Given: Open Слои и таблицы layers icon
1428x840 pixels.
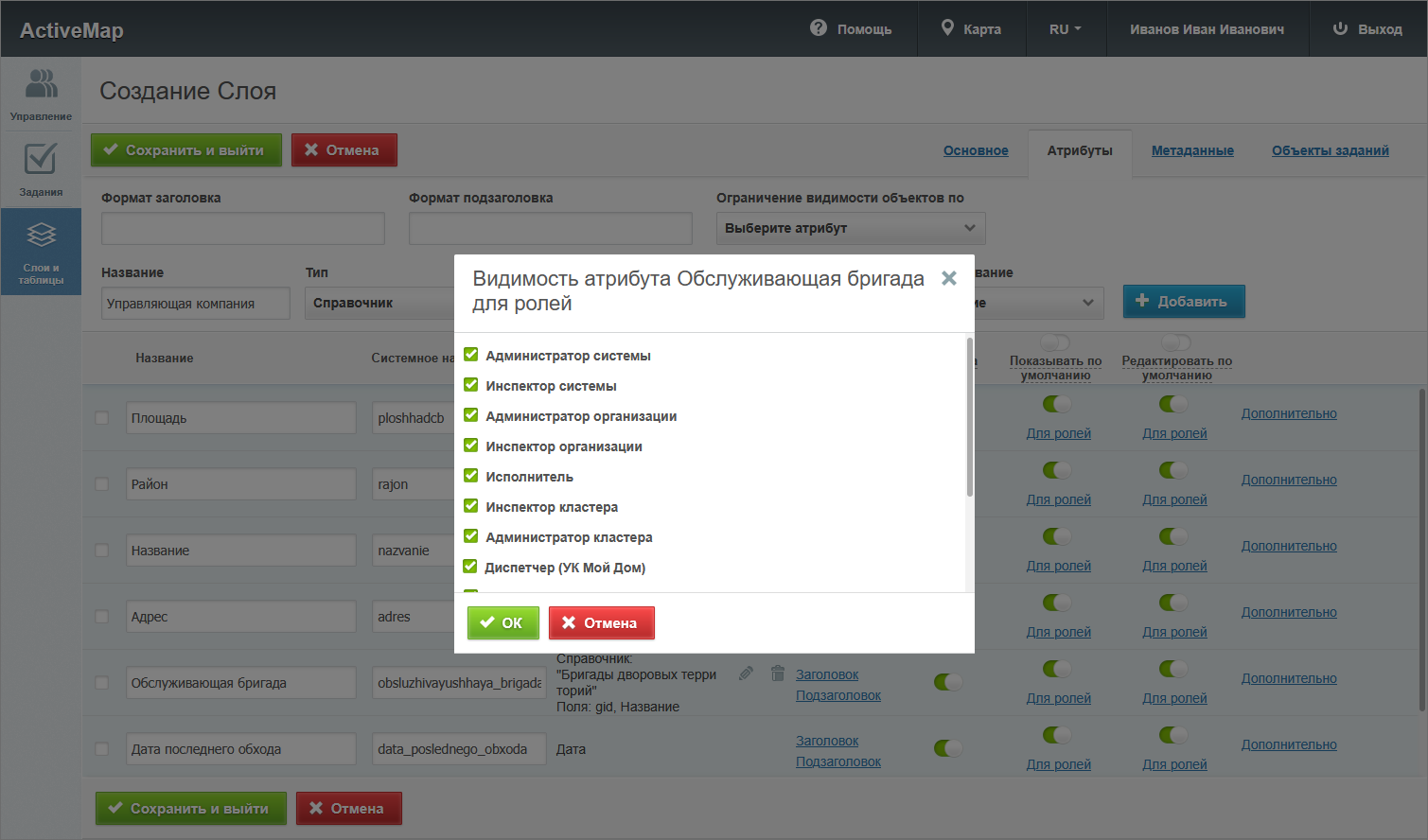Looking at the screenshot, I should pos(41,235).
